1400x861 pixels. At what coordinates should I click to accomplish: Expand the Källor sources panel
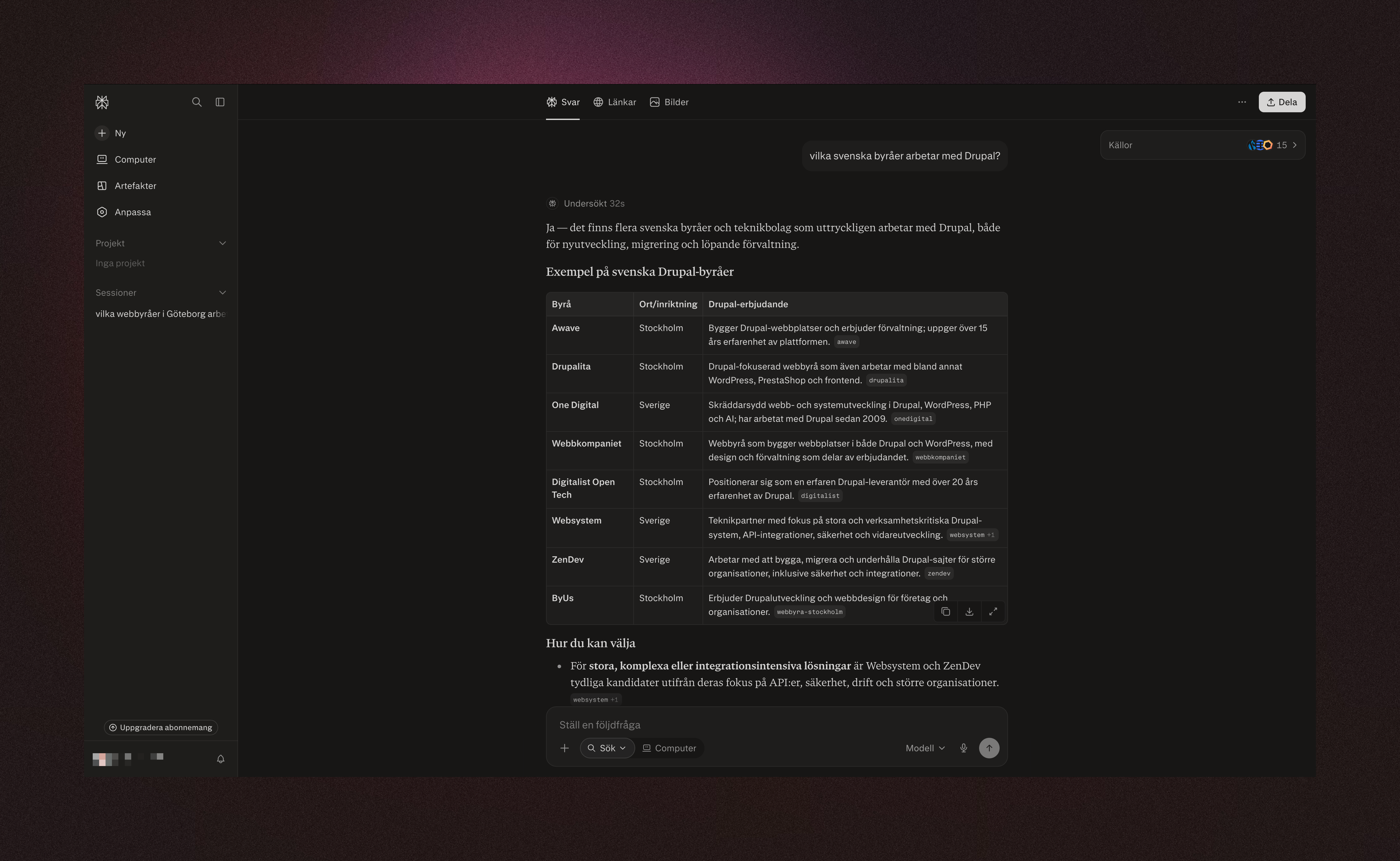coord(1202,145)
